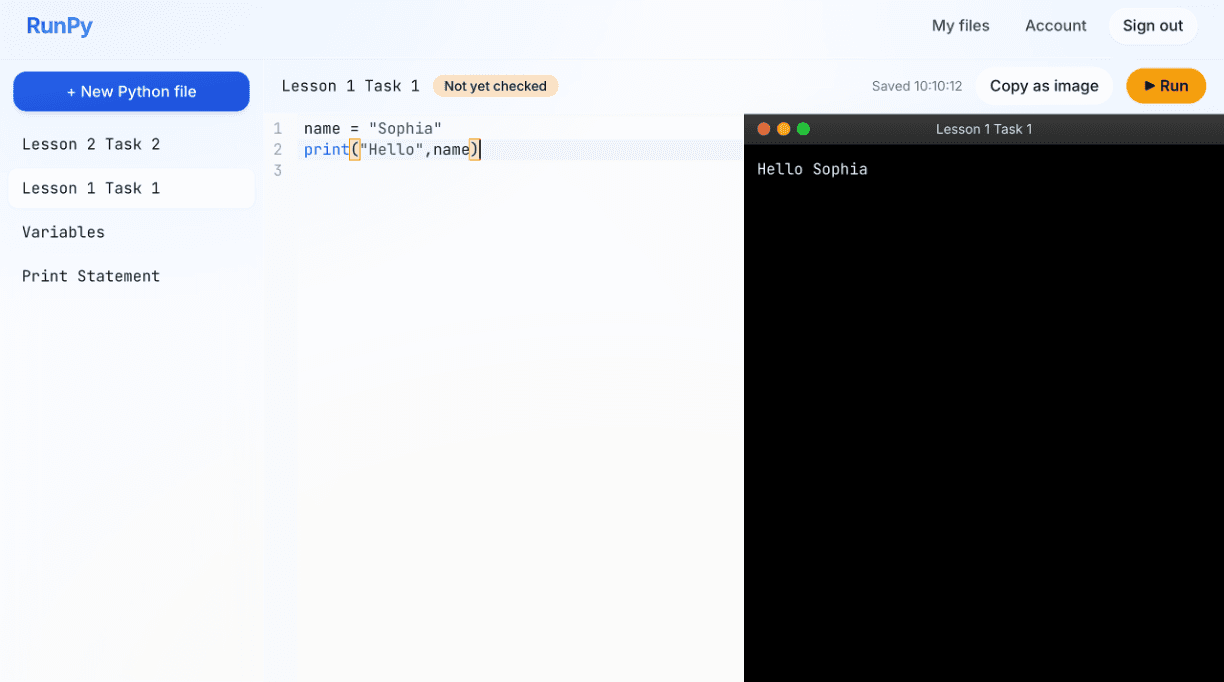Click code line 1 name assignment

(x=373, y=129)
